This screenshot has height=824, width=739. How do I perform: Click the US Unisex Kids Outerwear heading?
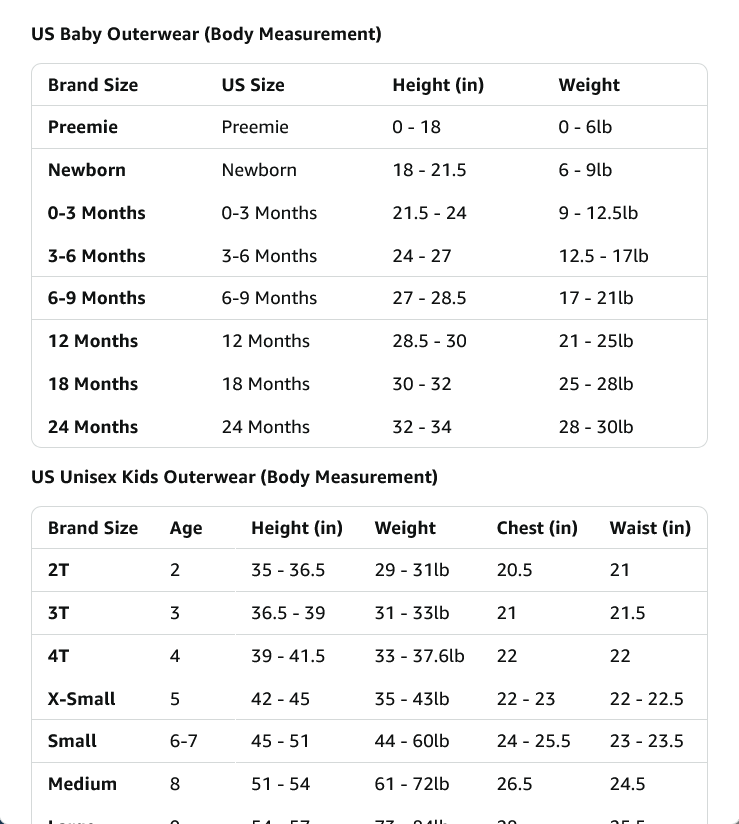pyautogui.click(x=234, y=477)
